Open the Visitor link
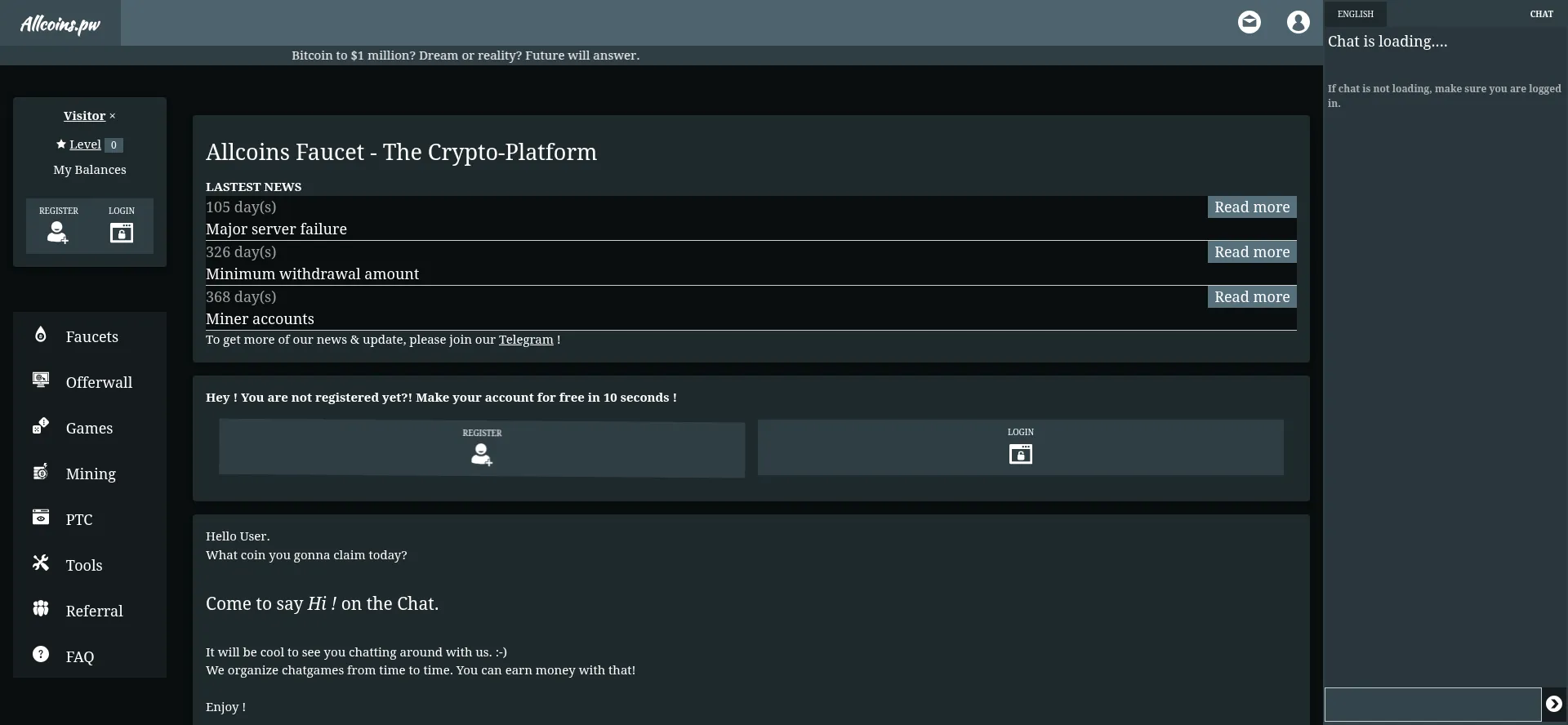 point(85,116)
